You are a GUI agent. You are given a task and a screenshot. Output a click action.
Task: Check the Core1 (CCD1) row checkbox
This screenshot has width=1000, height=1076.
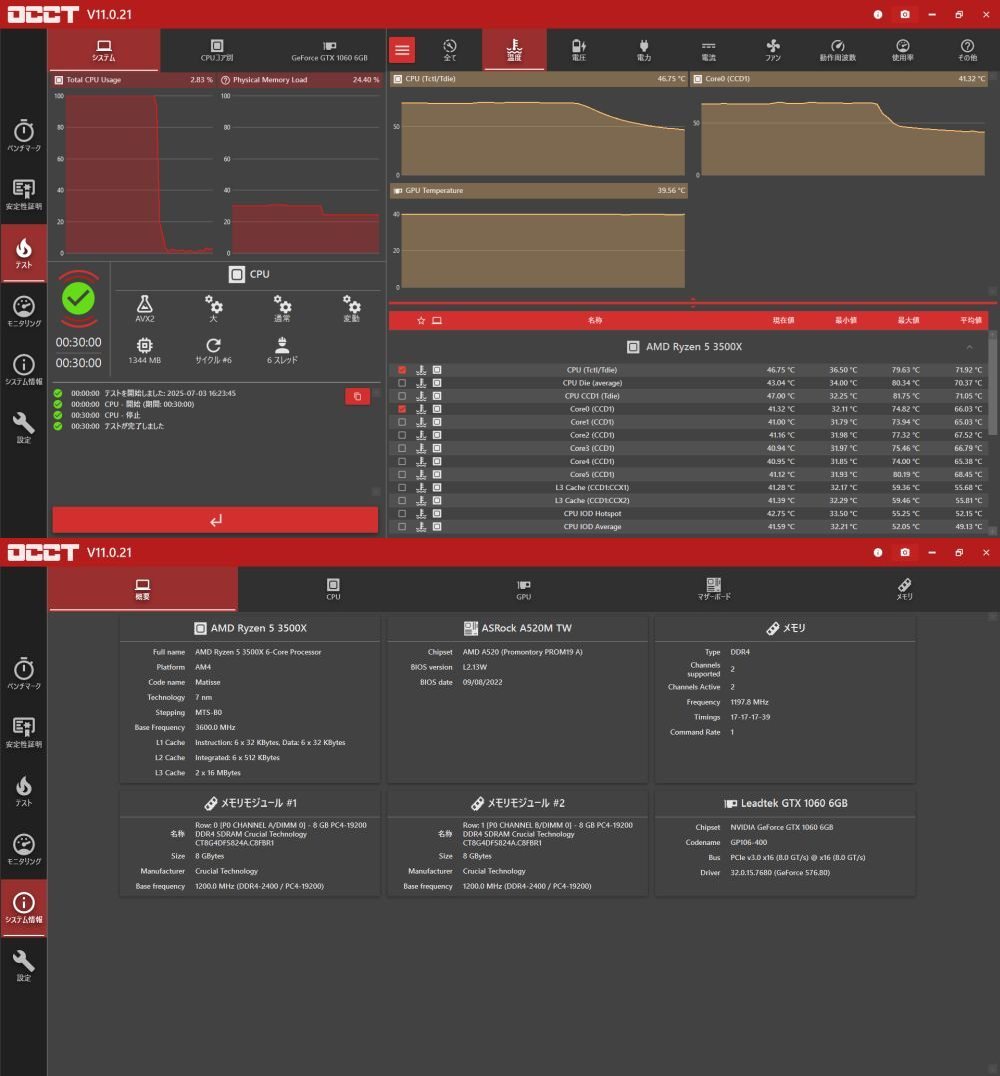pos(402,422)
